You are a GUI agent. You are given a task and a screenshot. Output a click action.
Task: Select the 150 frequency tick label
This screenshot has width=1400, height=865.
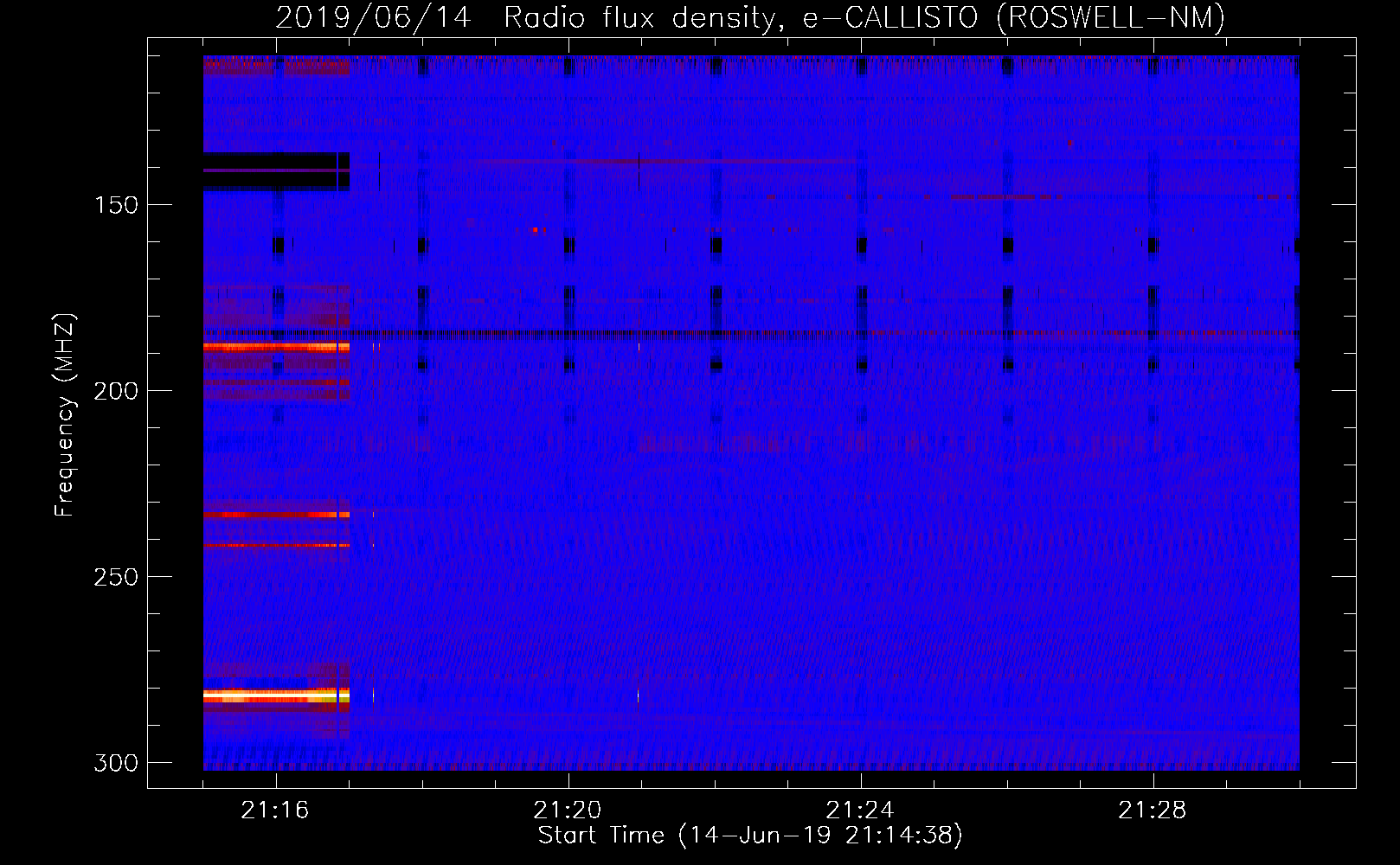point(116,205)
